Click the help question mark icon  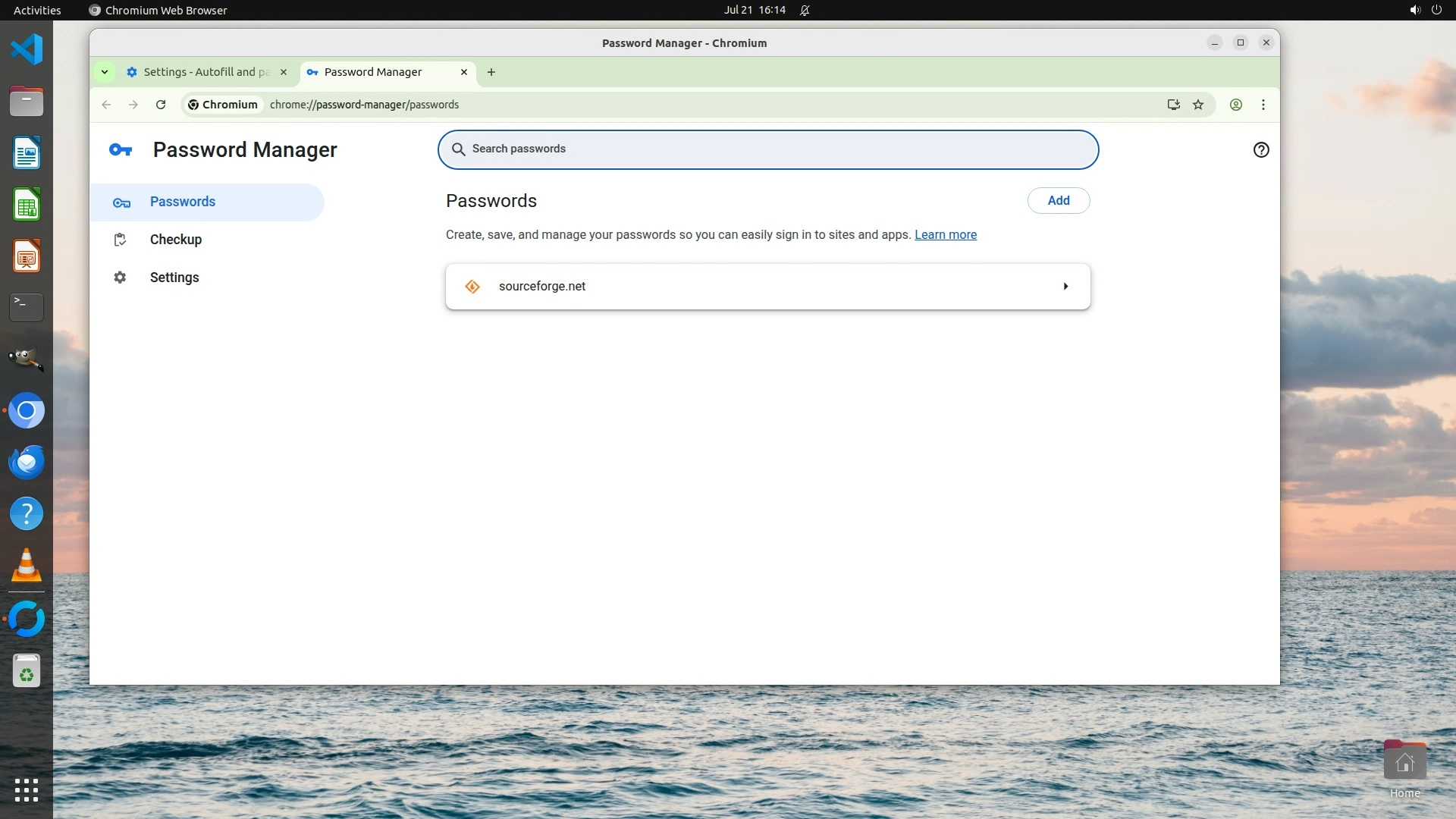1260,150
